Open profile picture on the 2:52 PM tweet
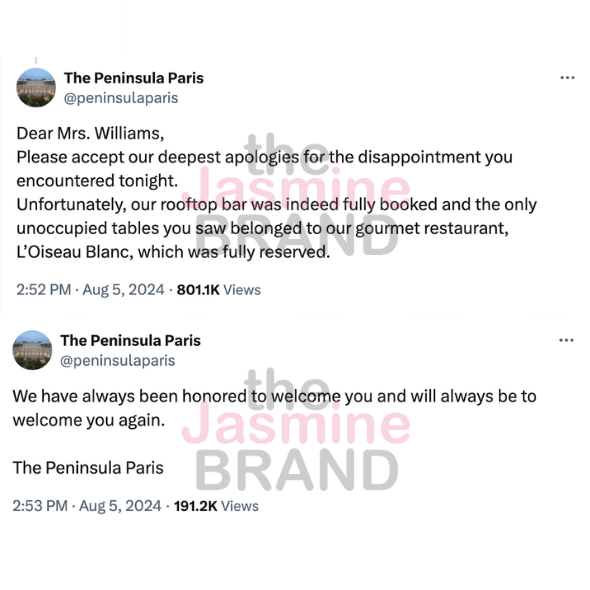This screenshot has height=590, width=590. click(36, 88)
